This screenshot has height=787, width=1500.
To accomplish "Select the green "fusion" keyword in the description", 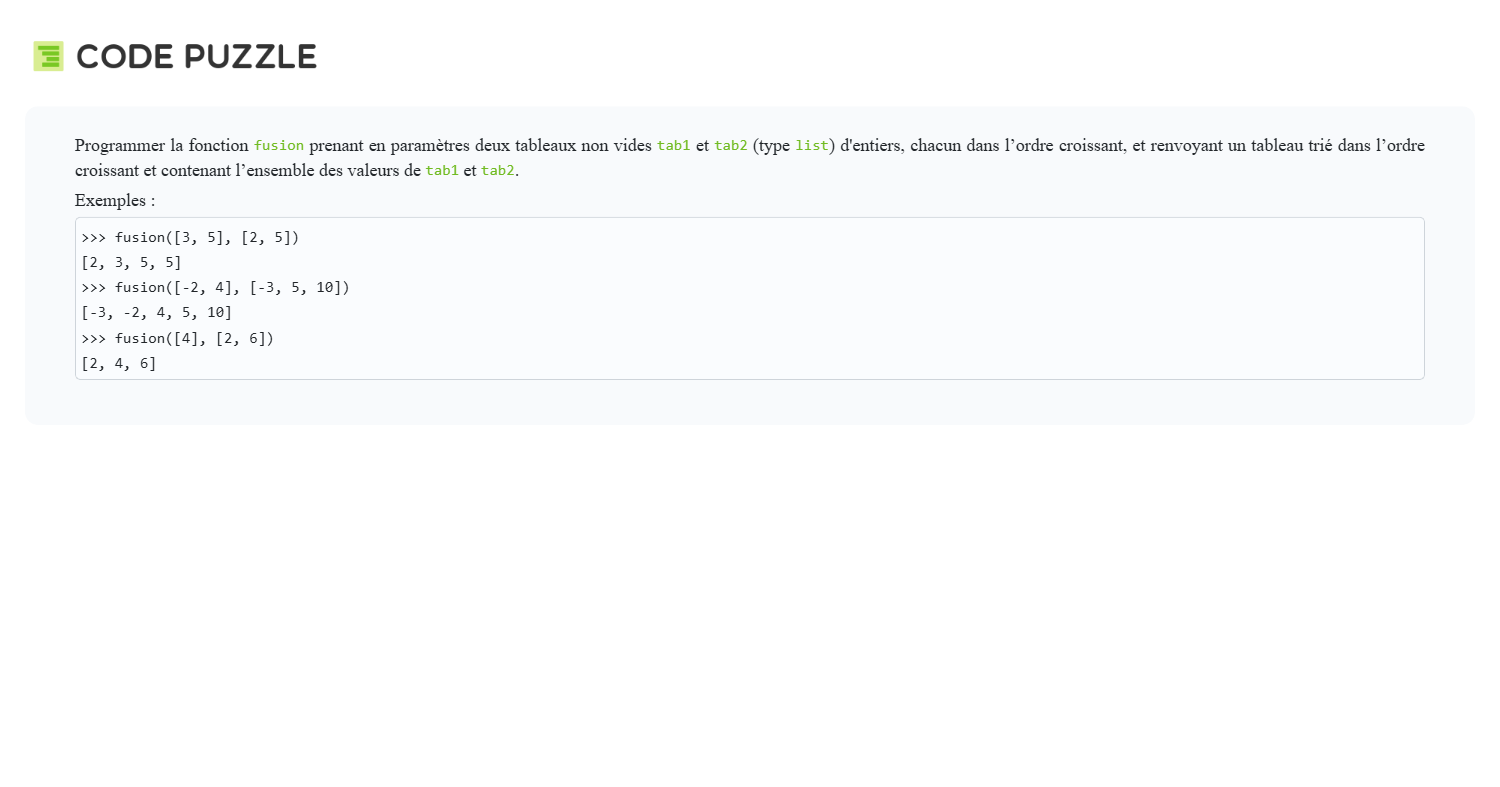I will click(278, 146).
